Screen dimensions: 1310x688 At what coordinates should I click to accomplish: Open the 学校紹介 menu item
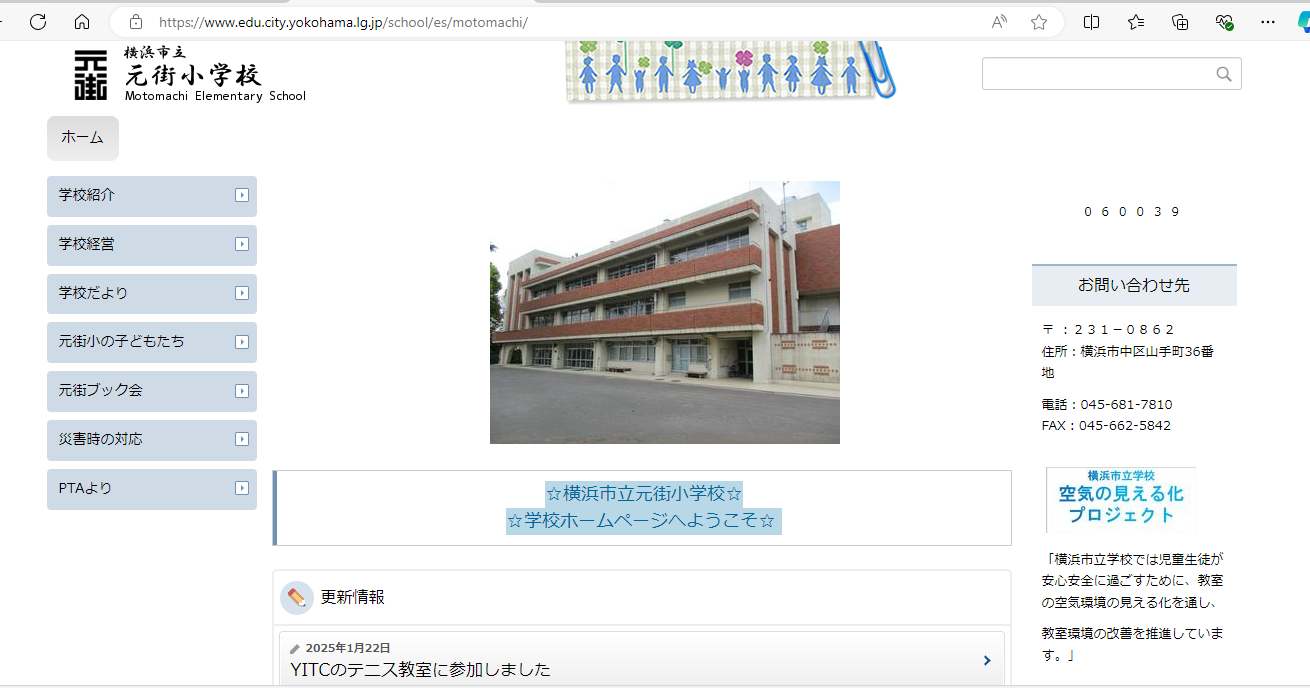pos(152,196)
